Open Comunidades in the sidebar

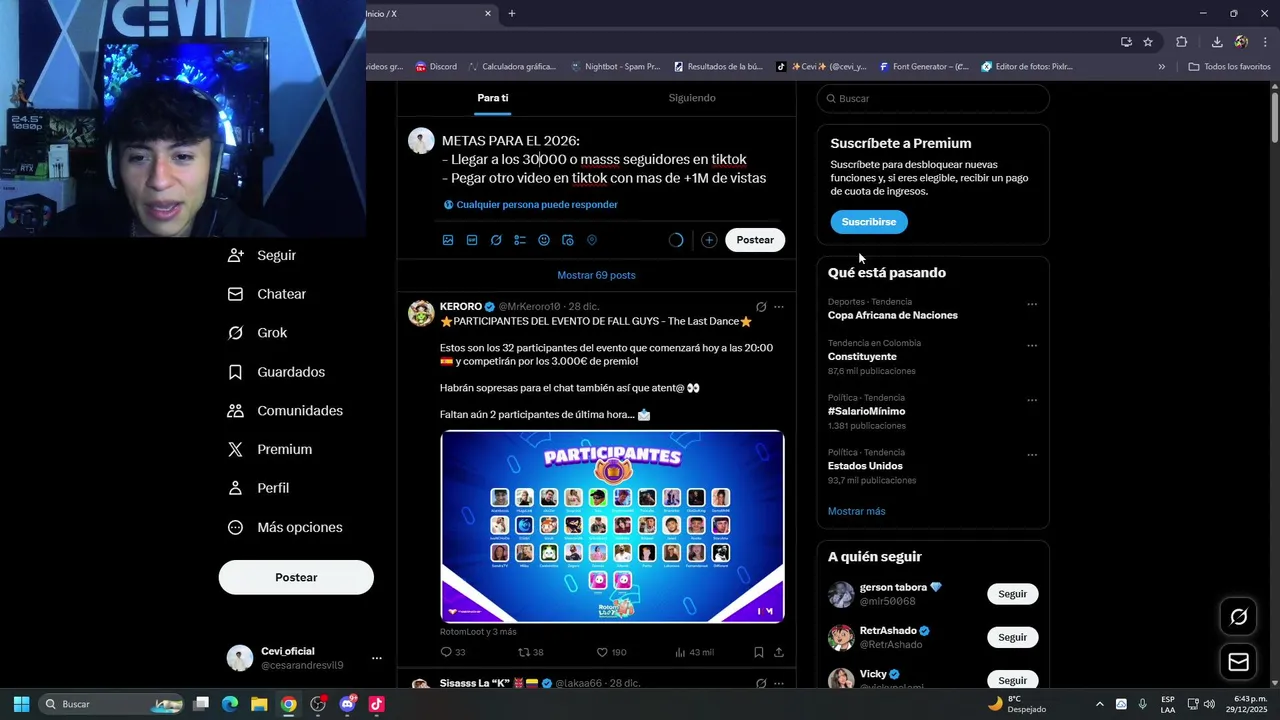(285, 411)
